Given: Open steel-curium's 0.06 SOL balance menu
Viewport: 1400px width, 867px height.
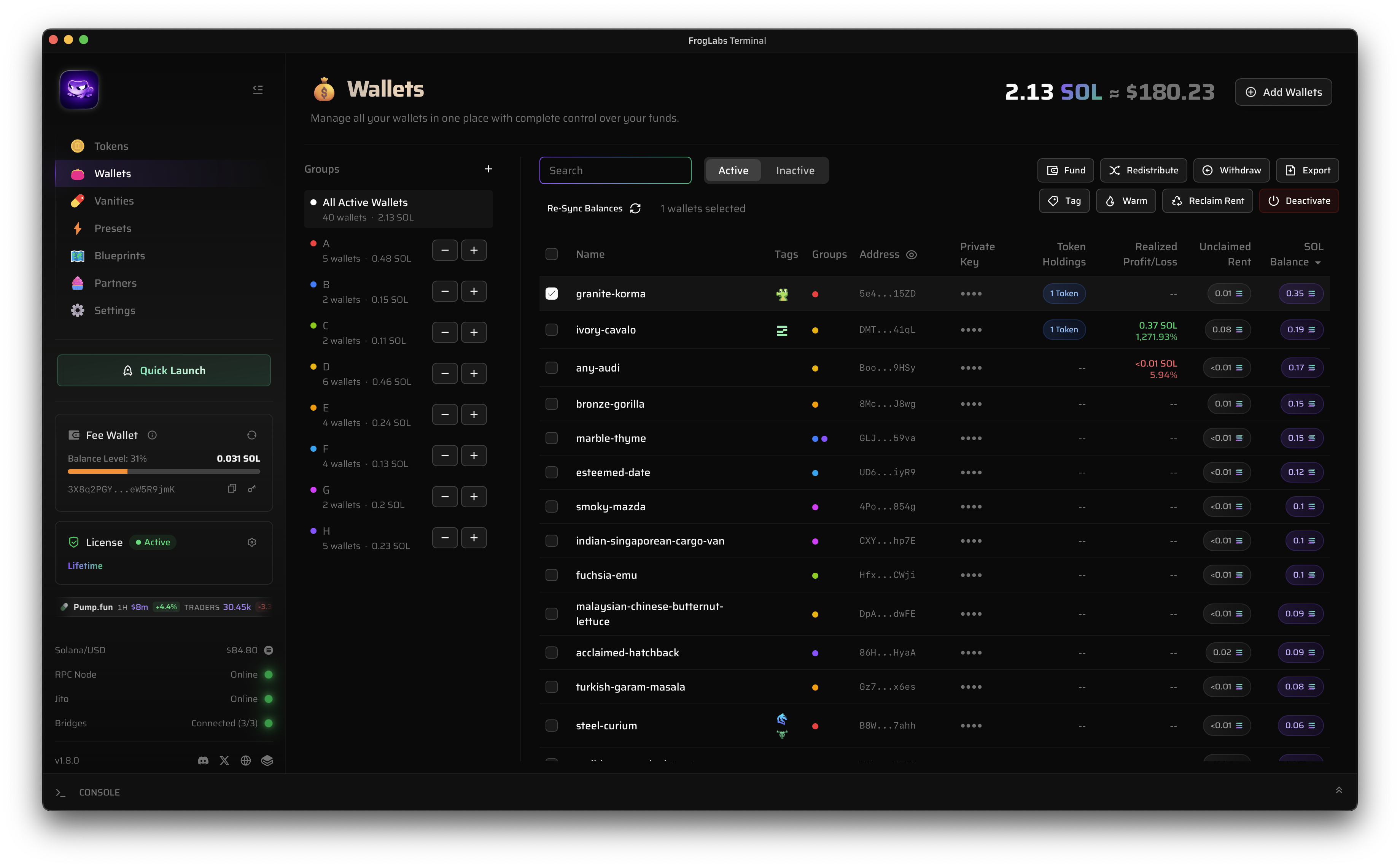Looking at the screenshot, I should 1300,726.
